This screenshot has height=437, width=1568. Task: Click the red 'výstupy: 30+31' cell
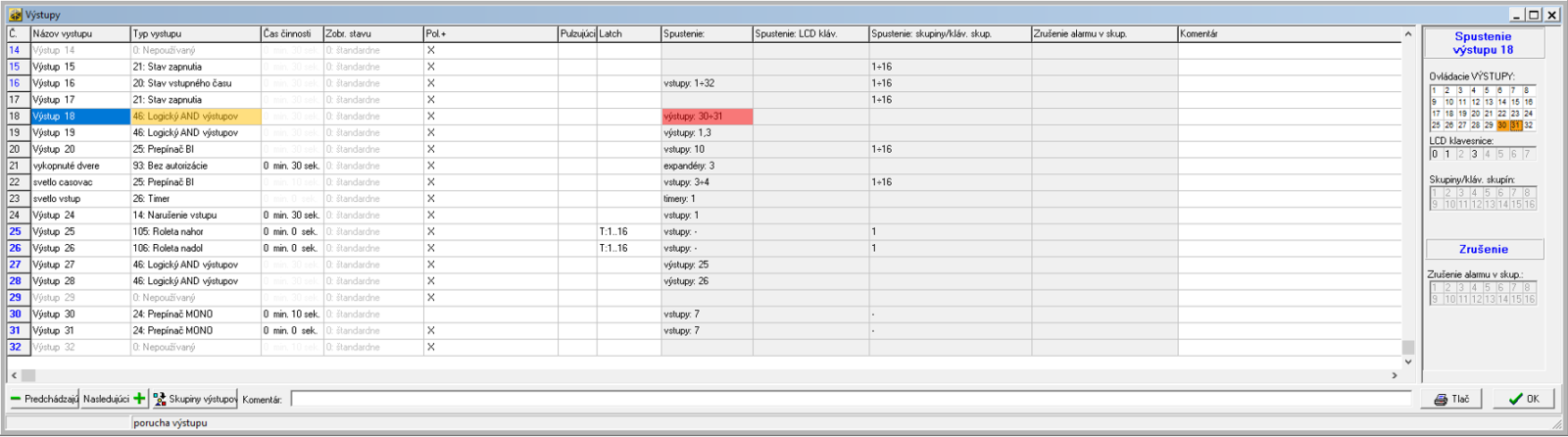point(707,117)
